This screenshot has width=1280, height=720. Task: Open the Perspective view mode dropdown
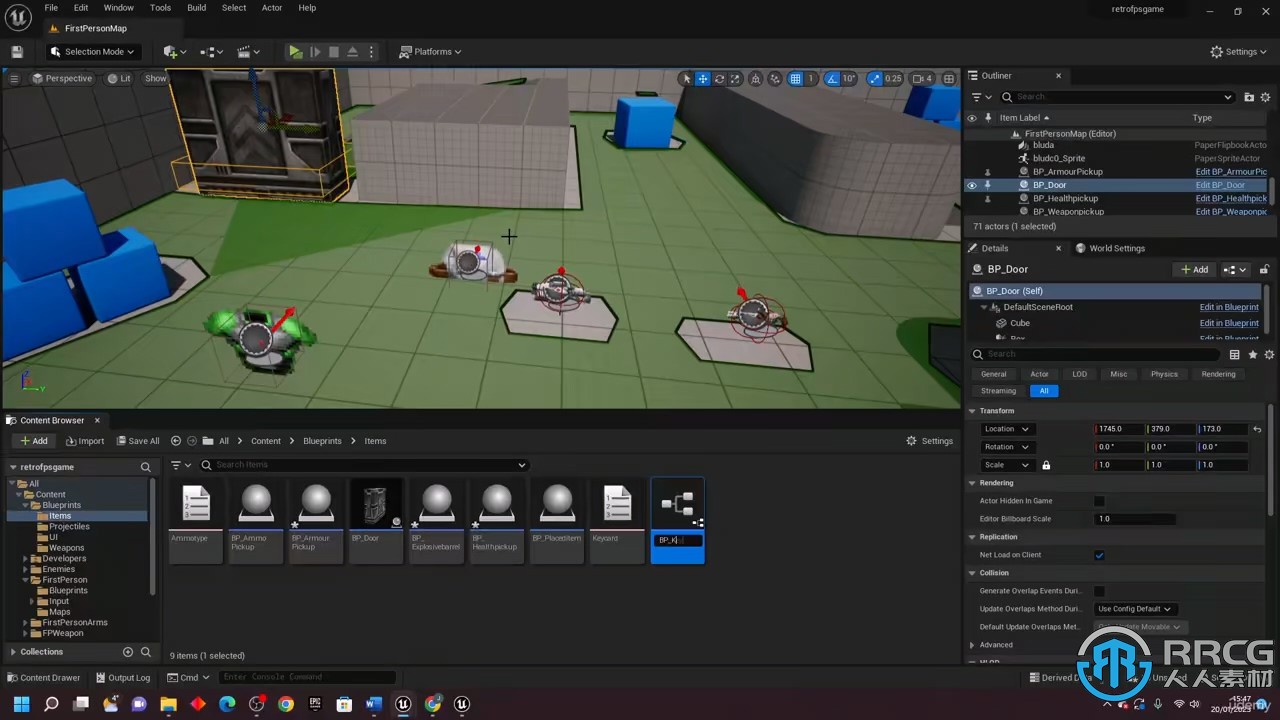click(62, 78)
